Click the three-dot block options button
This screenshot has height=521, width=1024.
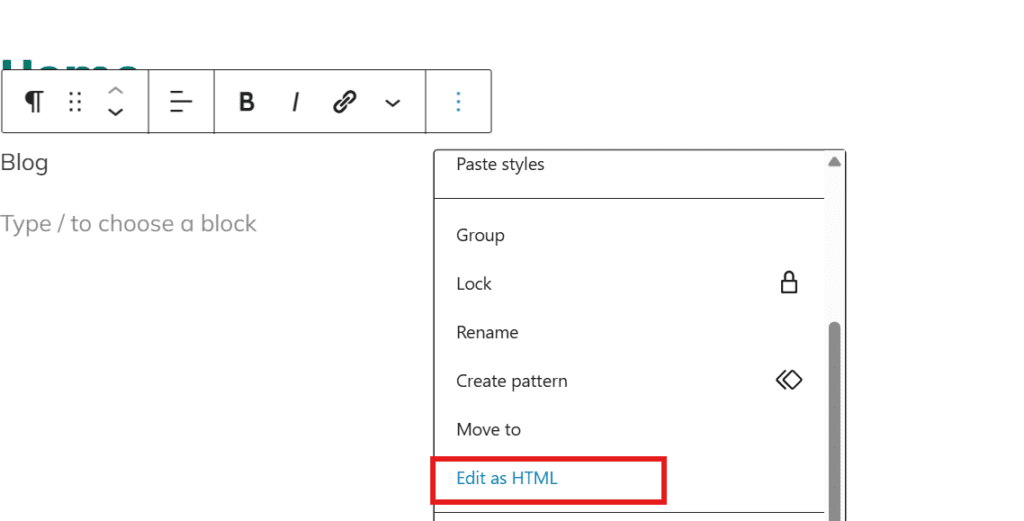pos(458,102)
